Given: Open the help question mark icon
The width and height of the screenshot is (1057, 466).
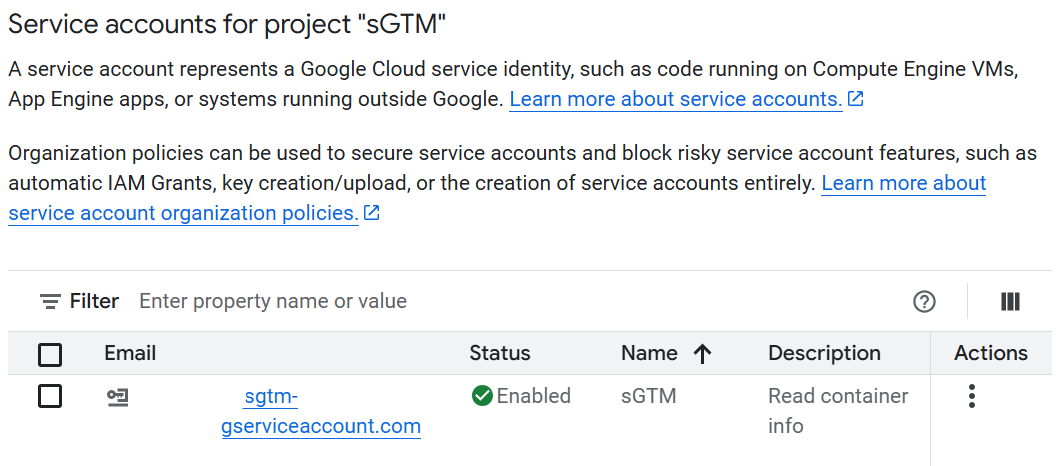Looking at the screenshot, I should pyautogui.click(x=924, y=301).
